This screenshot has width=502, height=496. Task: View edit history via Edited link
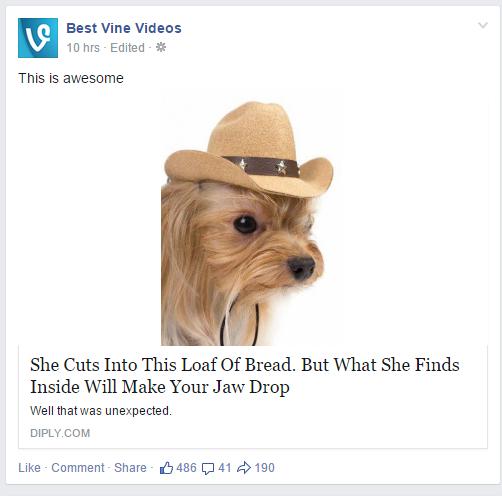(x=127, y=48)
